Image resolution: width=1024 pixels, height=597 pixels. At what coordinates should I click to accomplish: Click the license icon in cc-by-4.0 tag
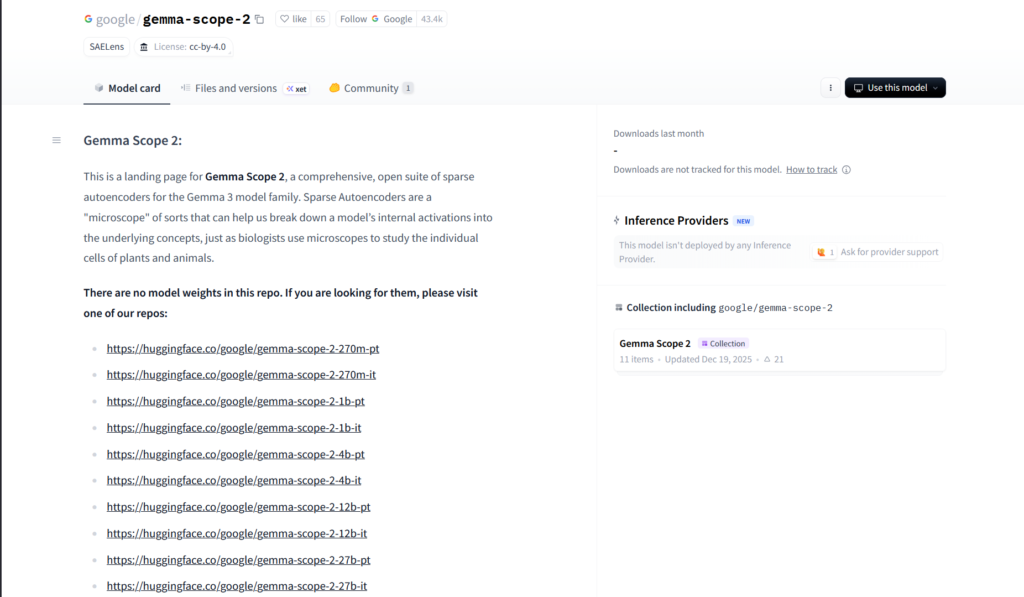point(144,47)
